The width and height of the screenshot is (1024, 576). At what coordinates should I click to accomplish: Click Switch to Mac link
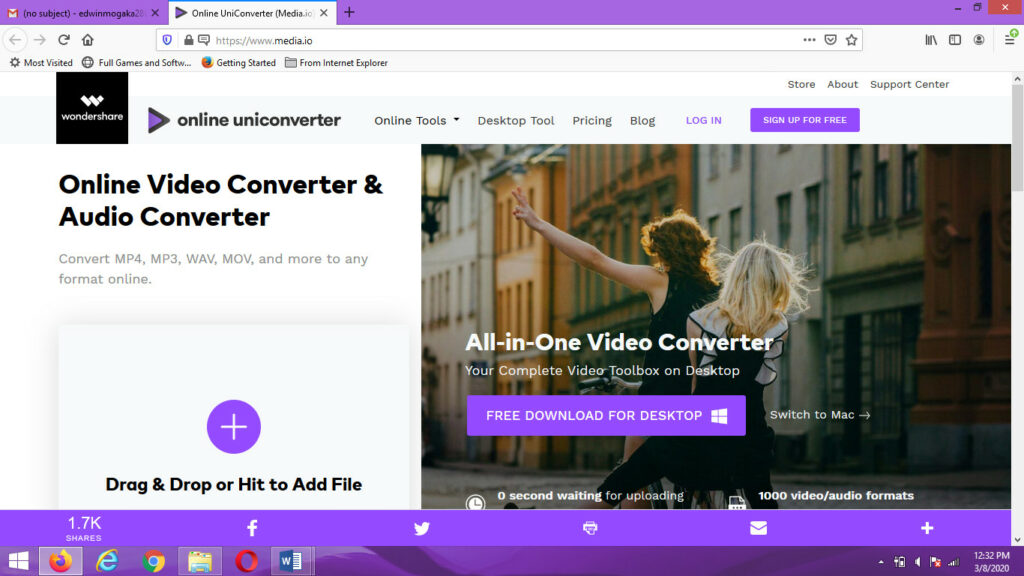[x=820, y=415]
